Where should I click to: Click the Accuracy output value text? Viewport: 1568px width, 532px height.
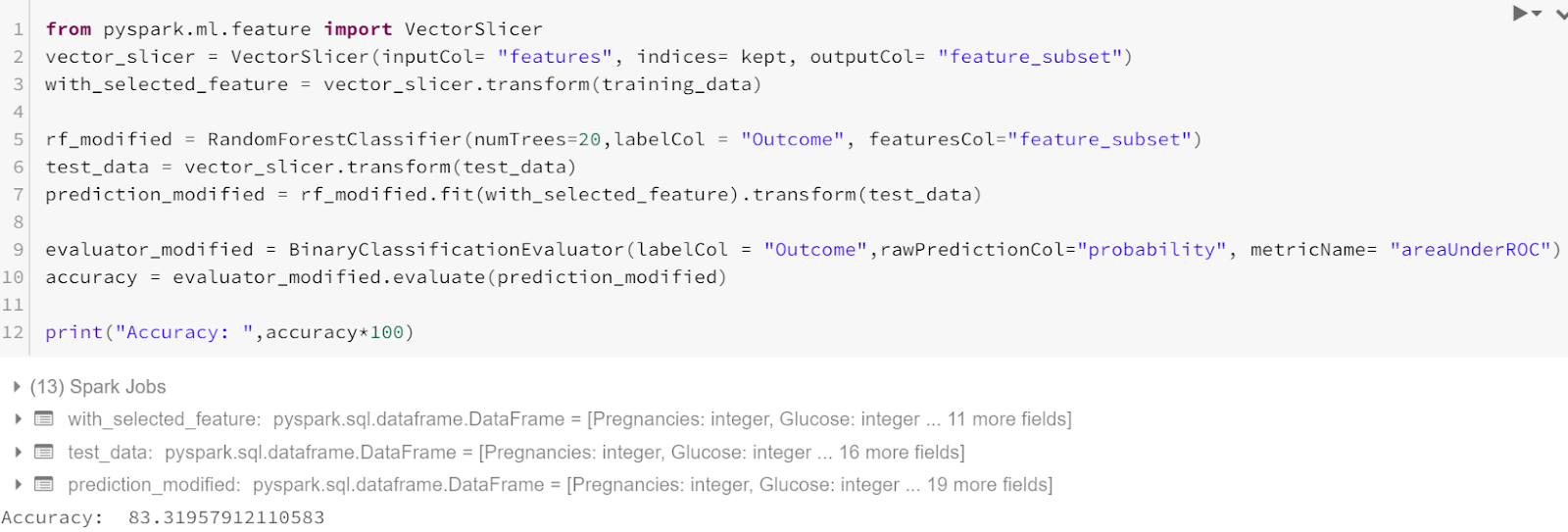pos(226,517)
